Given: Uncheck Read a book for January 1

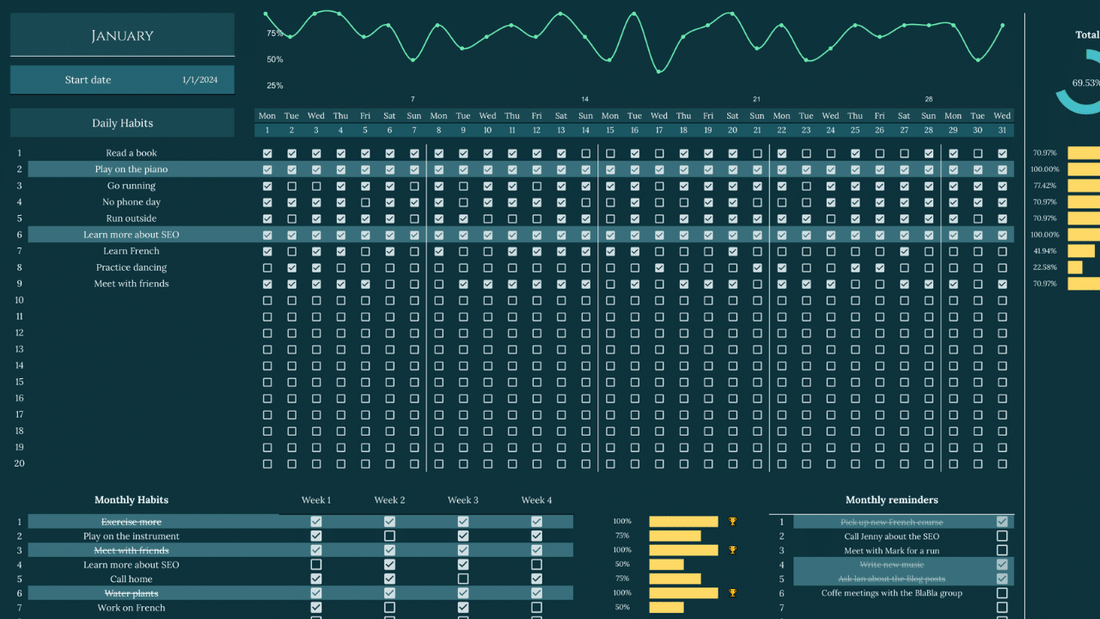Looking at the screenshot, I should coord(267,153).
